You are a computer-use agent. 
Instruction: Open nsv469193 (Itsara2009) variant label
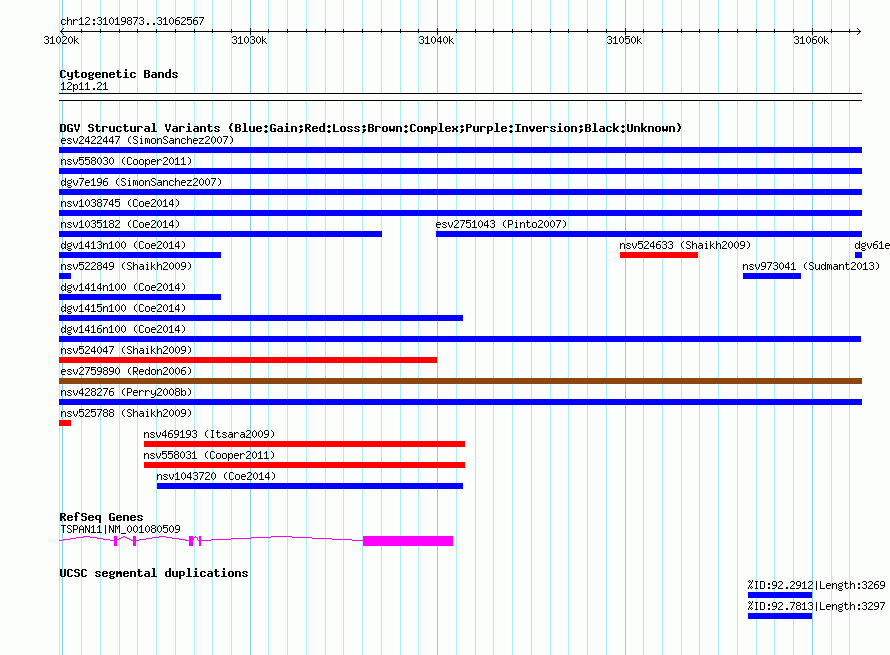(209, 434)
